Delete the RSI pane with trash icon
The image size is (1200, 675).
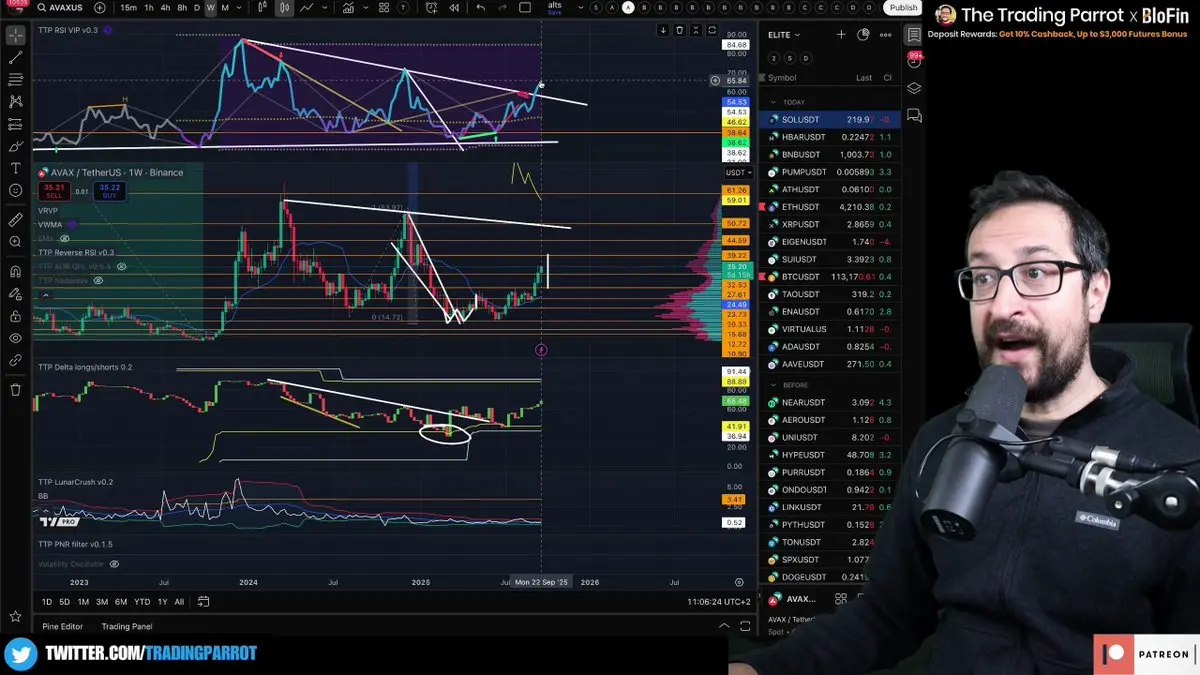[679, 30]
